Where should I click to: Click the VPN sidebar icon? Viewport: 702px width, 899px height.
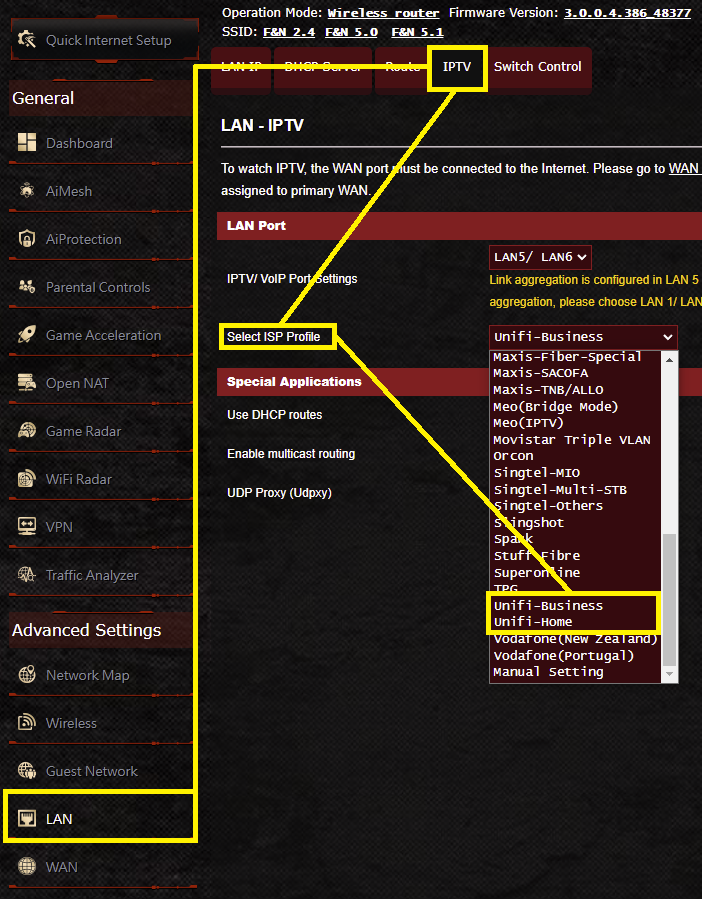27,527
